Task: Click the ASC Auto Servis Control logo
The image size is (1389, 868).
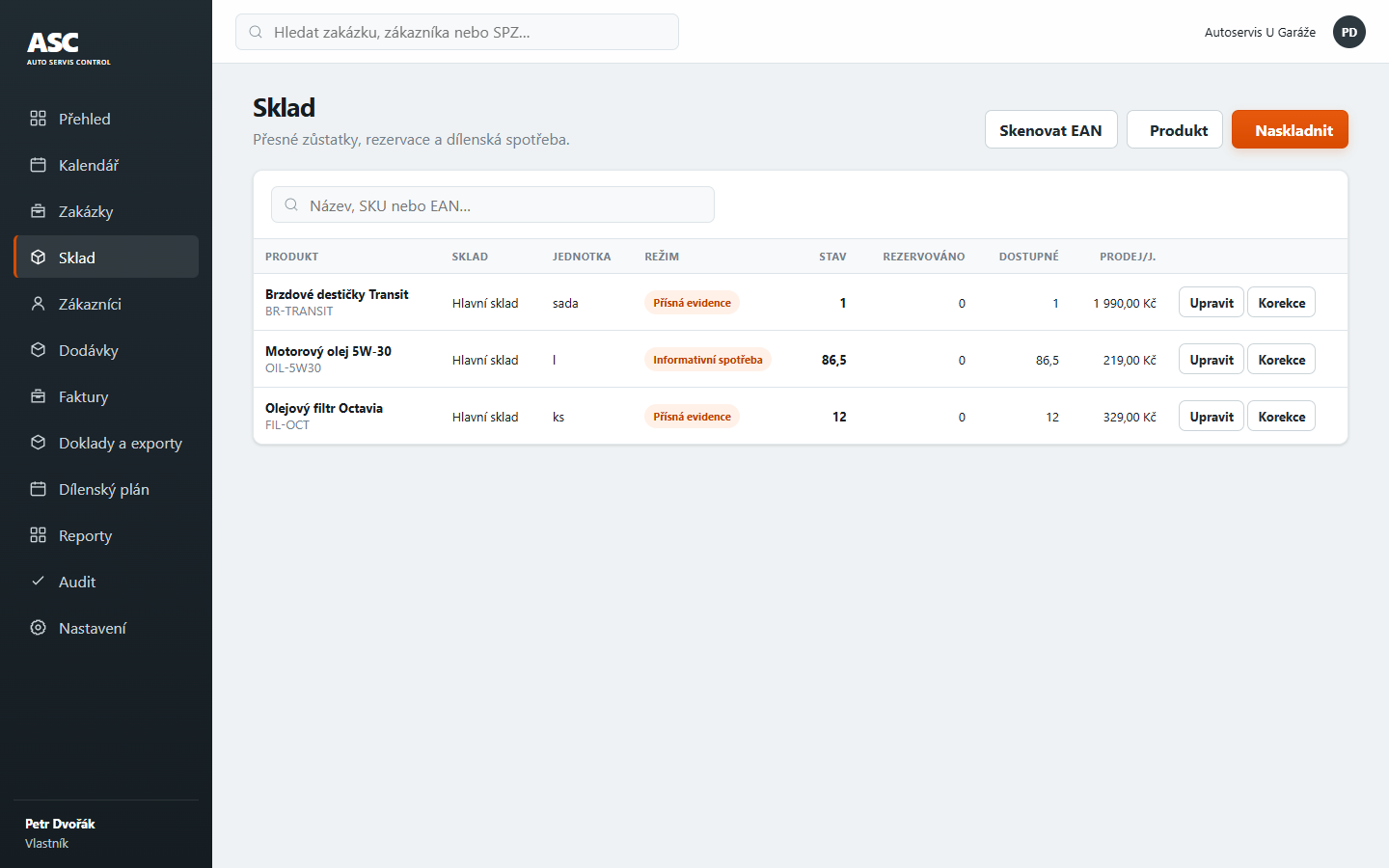Action: (x=68, y=47)
